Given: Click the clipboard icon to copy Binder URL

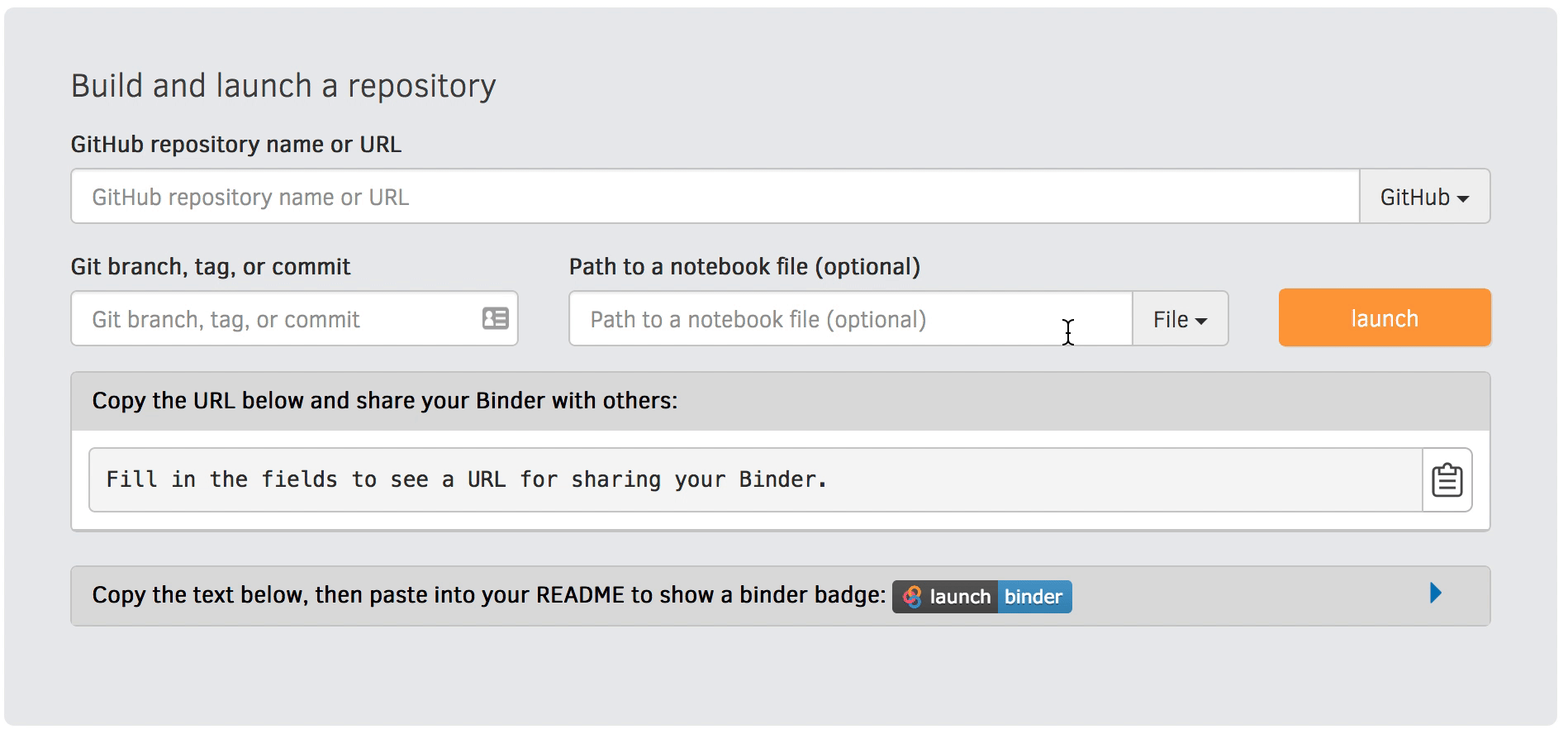Looking at the screenshot, I should coord(1447,480).
